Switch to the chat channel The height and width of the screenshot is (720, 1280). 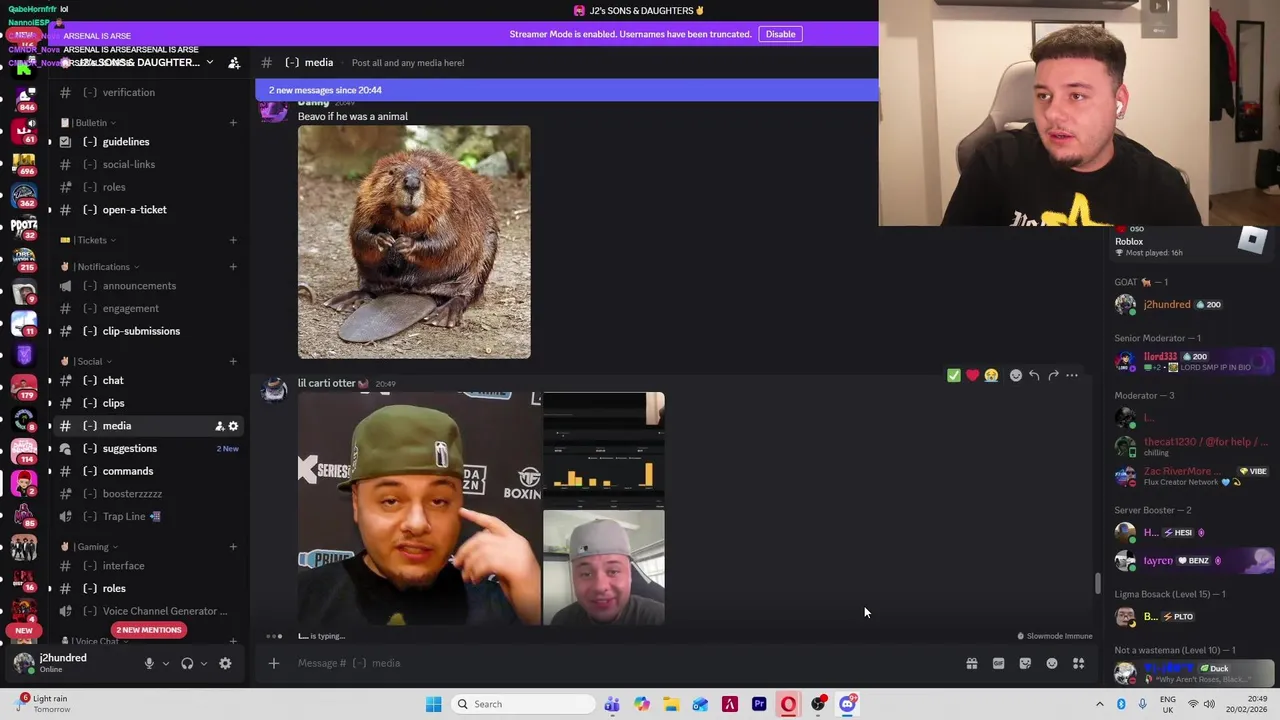click(148, 381)
